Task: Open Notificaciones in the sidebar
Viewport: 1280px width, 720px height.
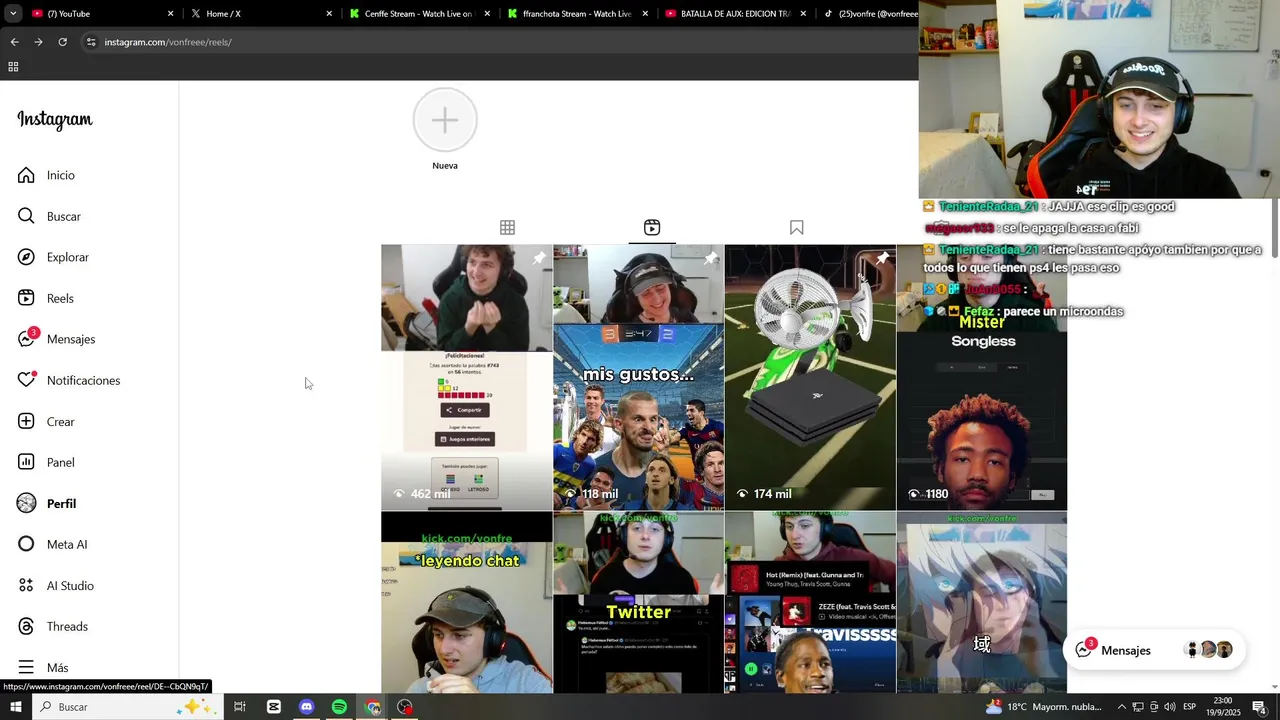Action: (x=69, y=380)
